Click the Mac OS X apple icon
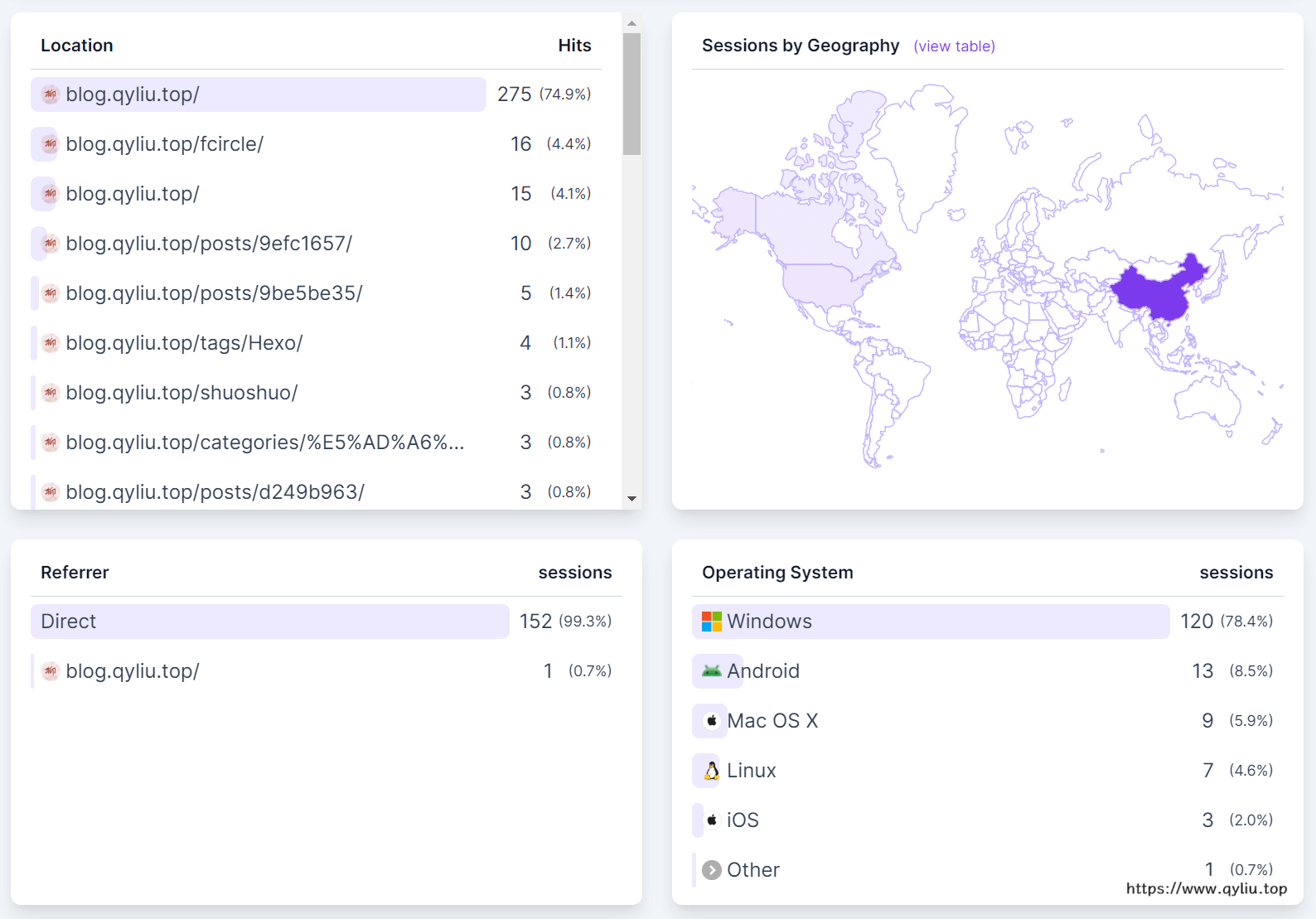The height and width of the screenshot is (919, 1316). (711, 721)
